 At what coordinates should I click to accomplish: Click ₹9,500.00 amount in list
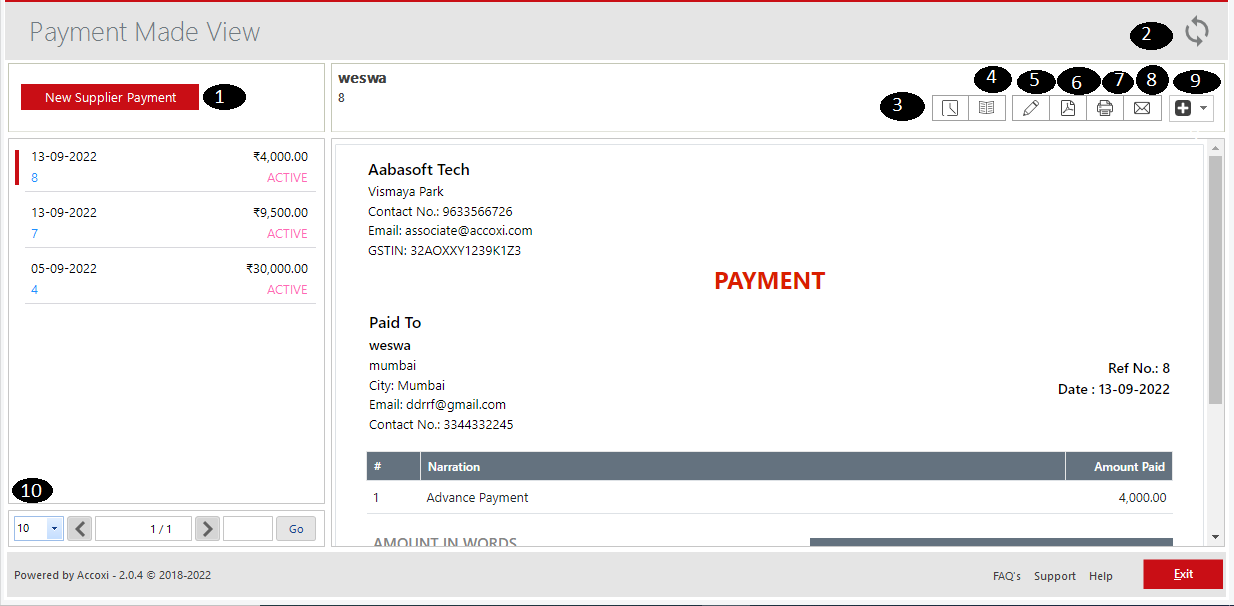tap(280, 213)
